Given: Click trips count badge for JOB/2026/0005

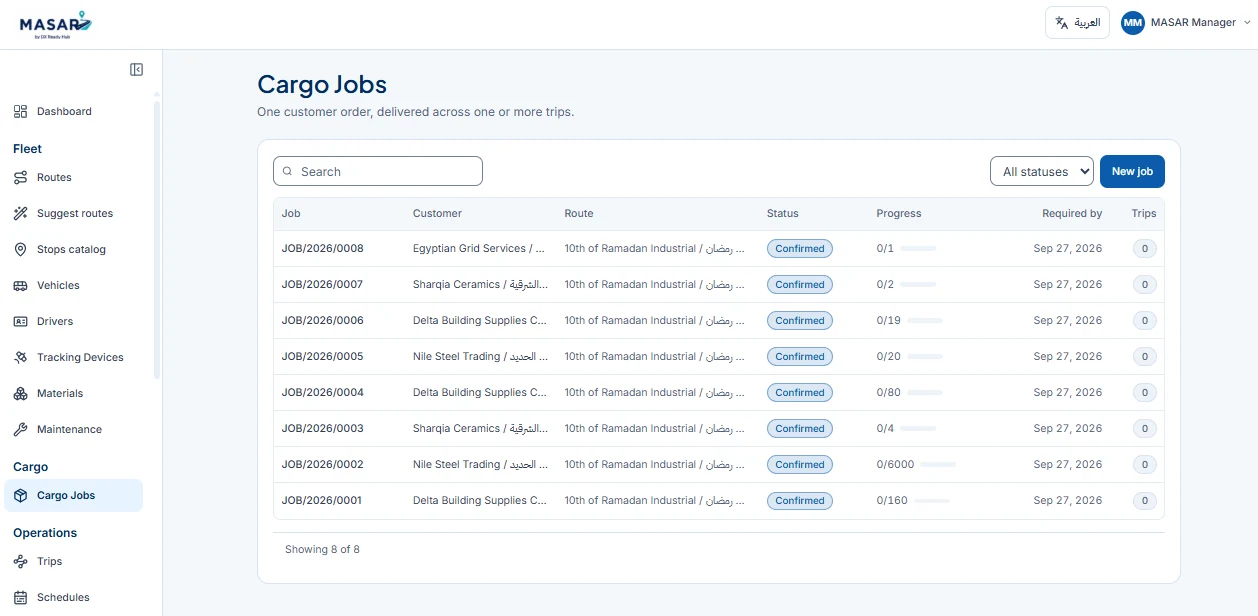Looking at the screenshot, I should pyautogui.click(x=1145, y=357).
